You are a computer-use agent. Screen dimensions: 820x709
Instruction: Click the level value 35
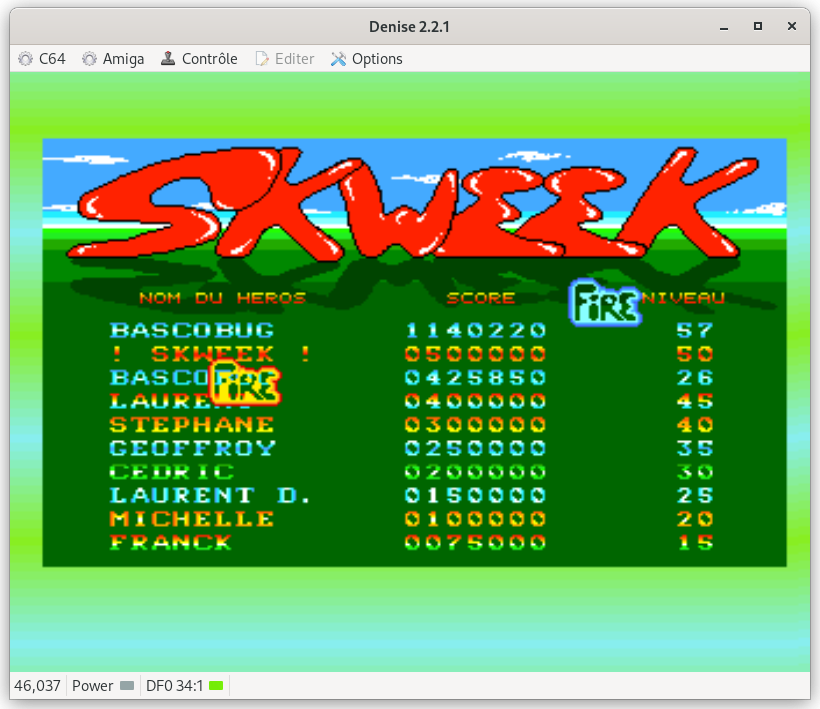tap(695, 448)
